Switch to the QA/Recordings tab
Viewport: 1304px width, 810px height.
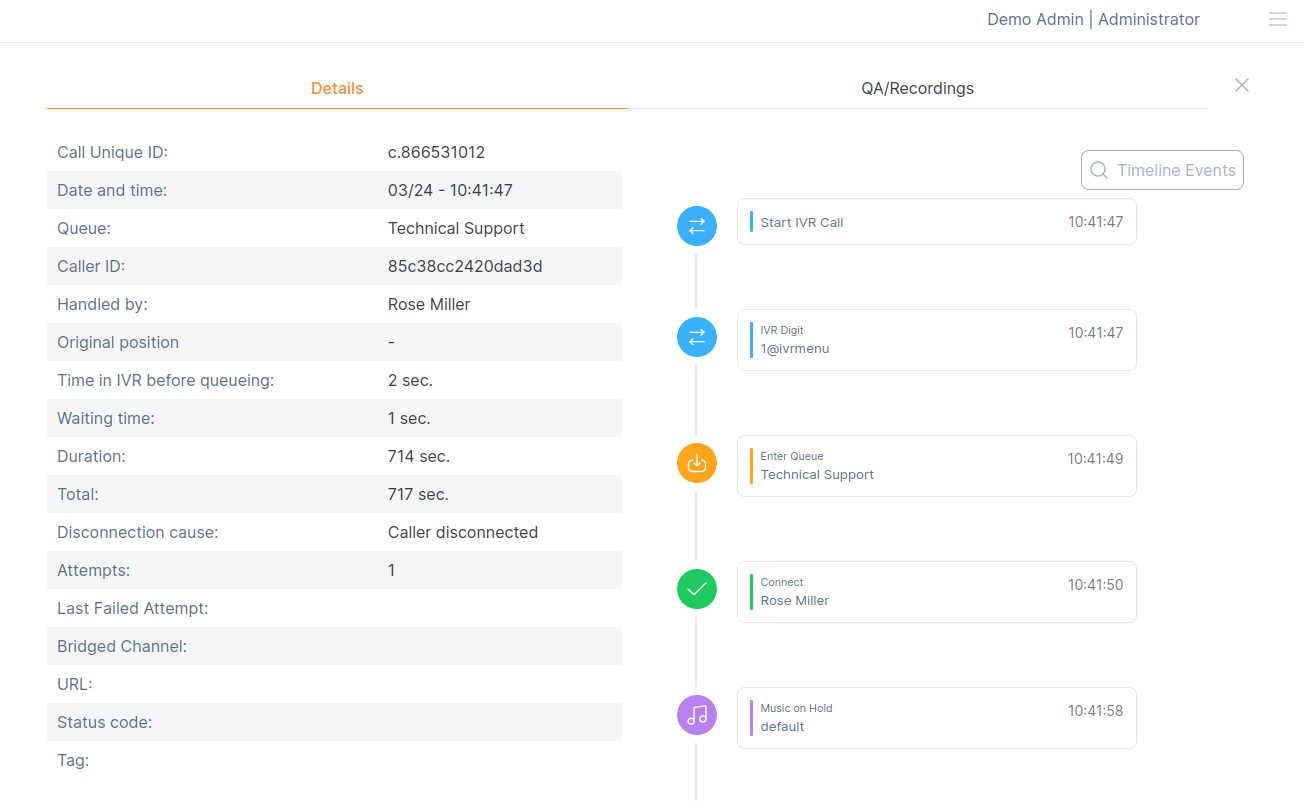click(917, 88)
